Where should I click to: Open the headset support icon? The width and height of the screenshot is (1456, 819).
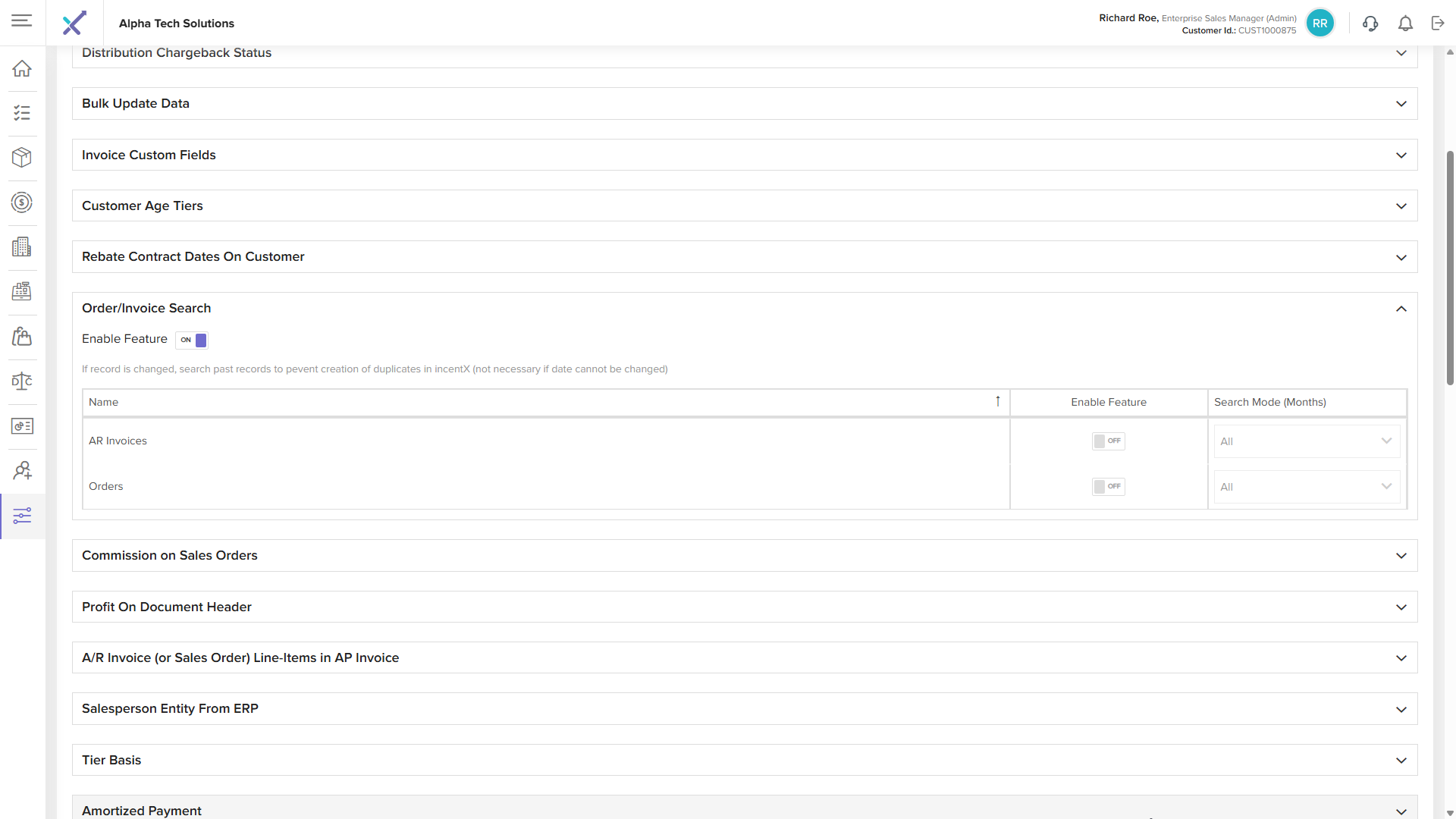pyautogui.click(x=1370, y=24)
